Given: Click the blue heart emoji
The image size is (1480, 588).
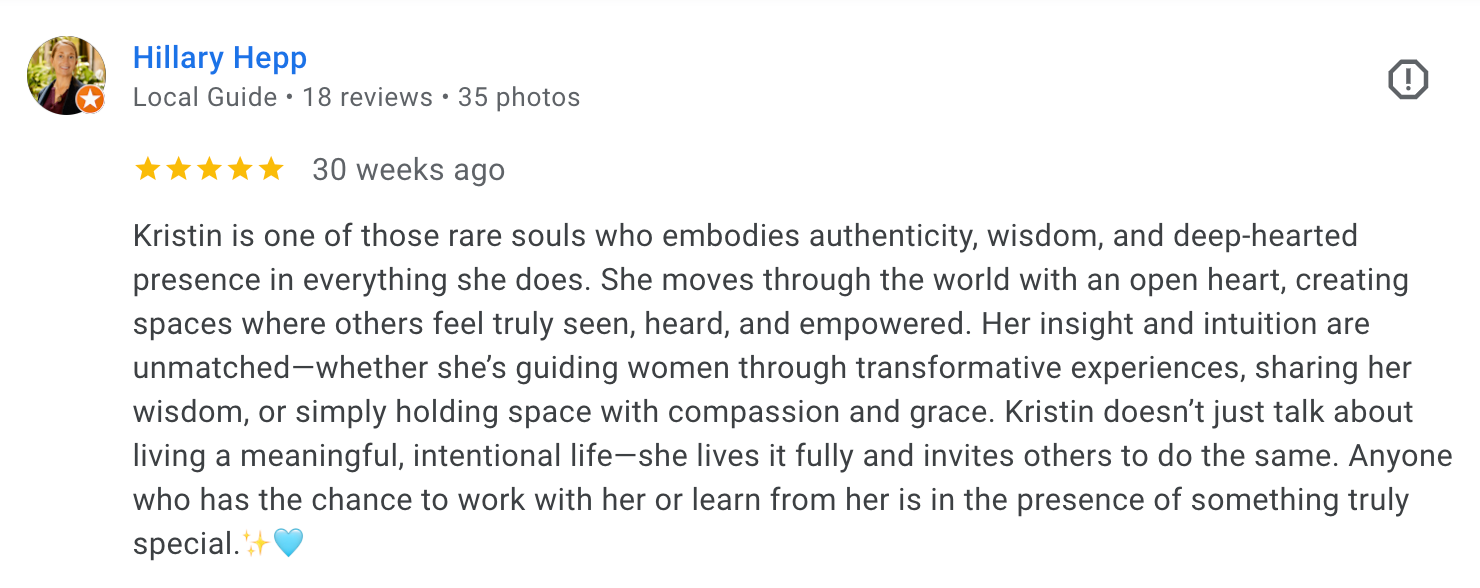Looking at the screenshot, I should pos(288,543).
